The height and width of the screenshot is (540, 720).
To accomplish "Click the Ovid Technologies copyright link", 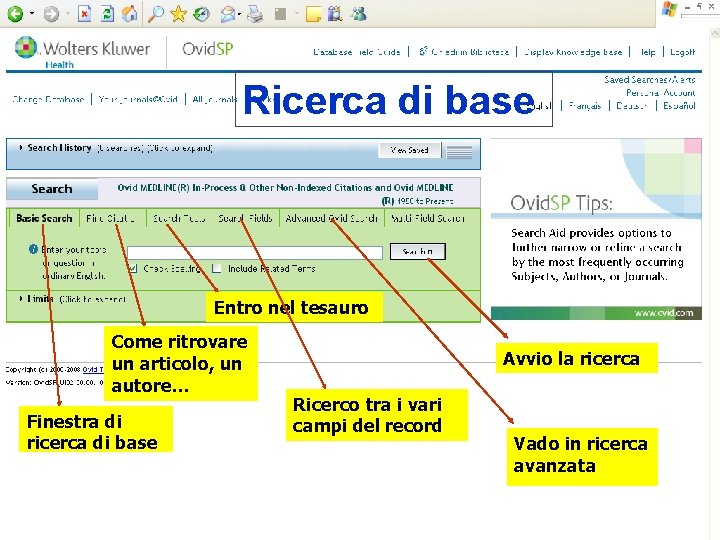I will click(x=93, y=369).
